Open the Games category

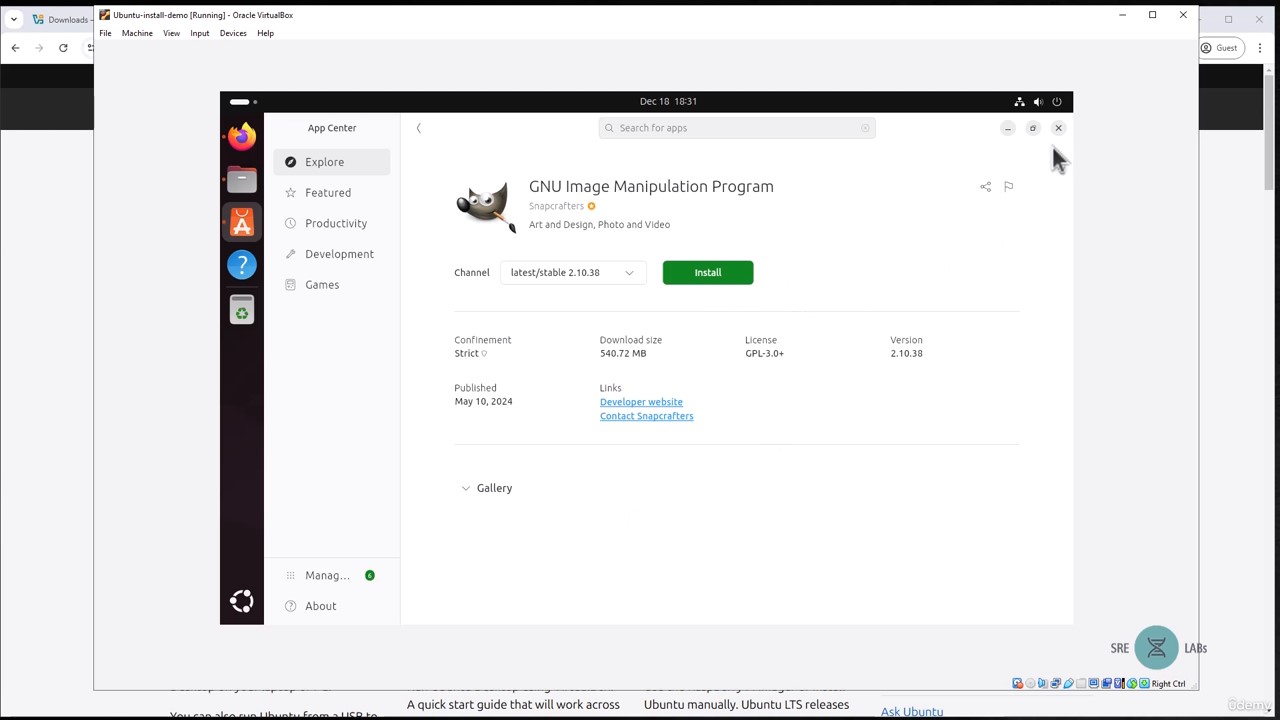pos(332,285)
